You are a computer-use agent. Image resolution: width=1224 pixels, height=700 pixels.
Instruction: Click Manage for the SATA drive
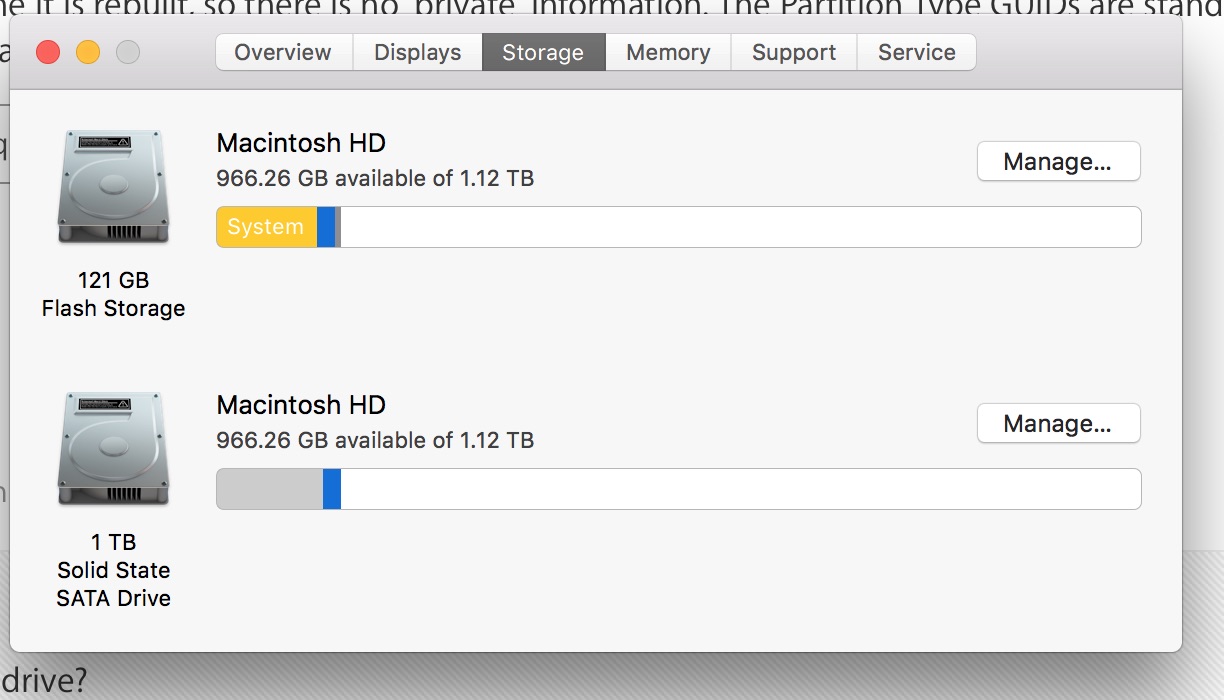1058,424
